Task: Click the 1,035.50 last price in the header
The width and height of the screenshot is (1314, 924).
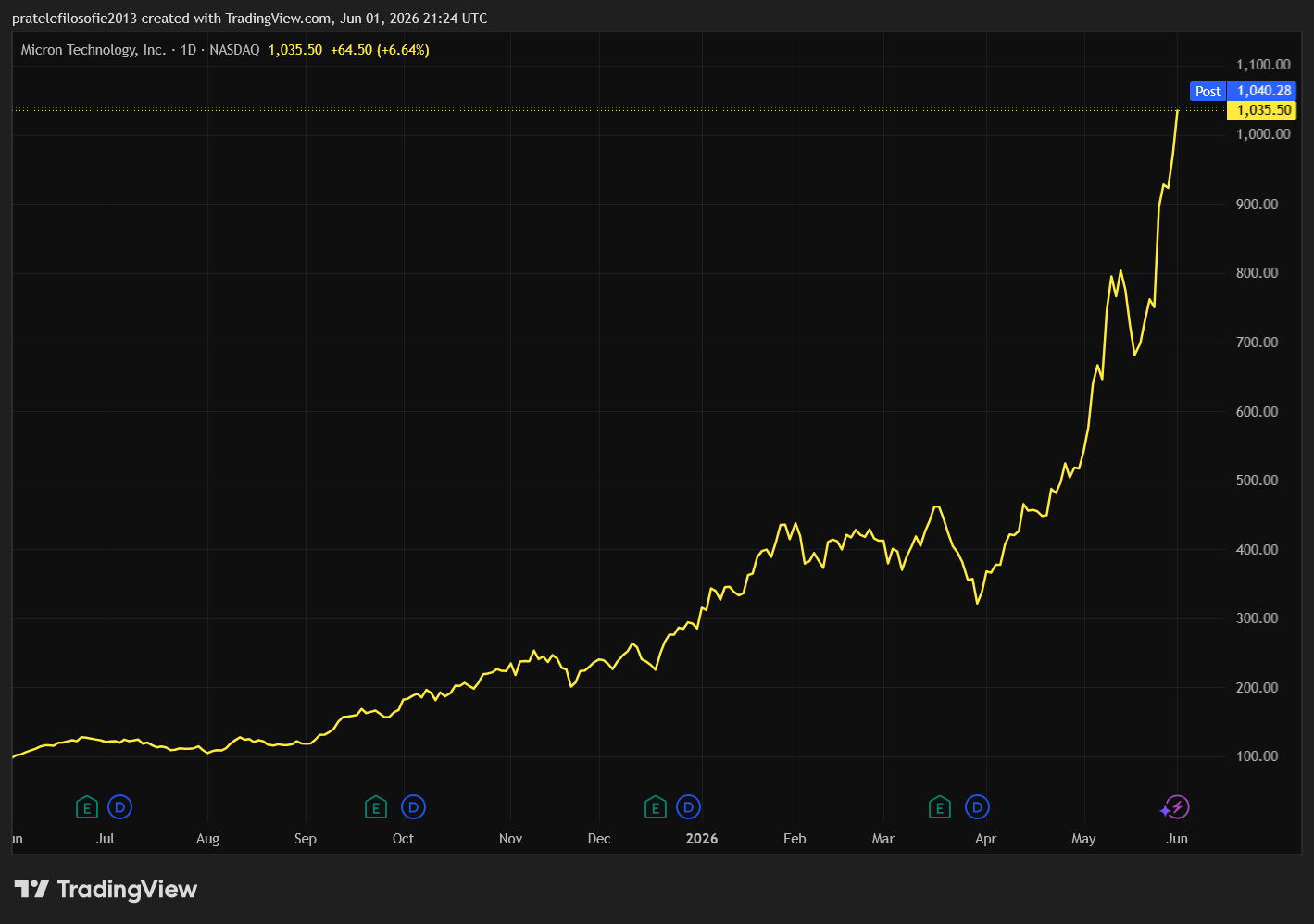Action: 295,50
